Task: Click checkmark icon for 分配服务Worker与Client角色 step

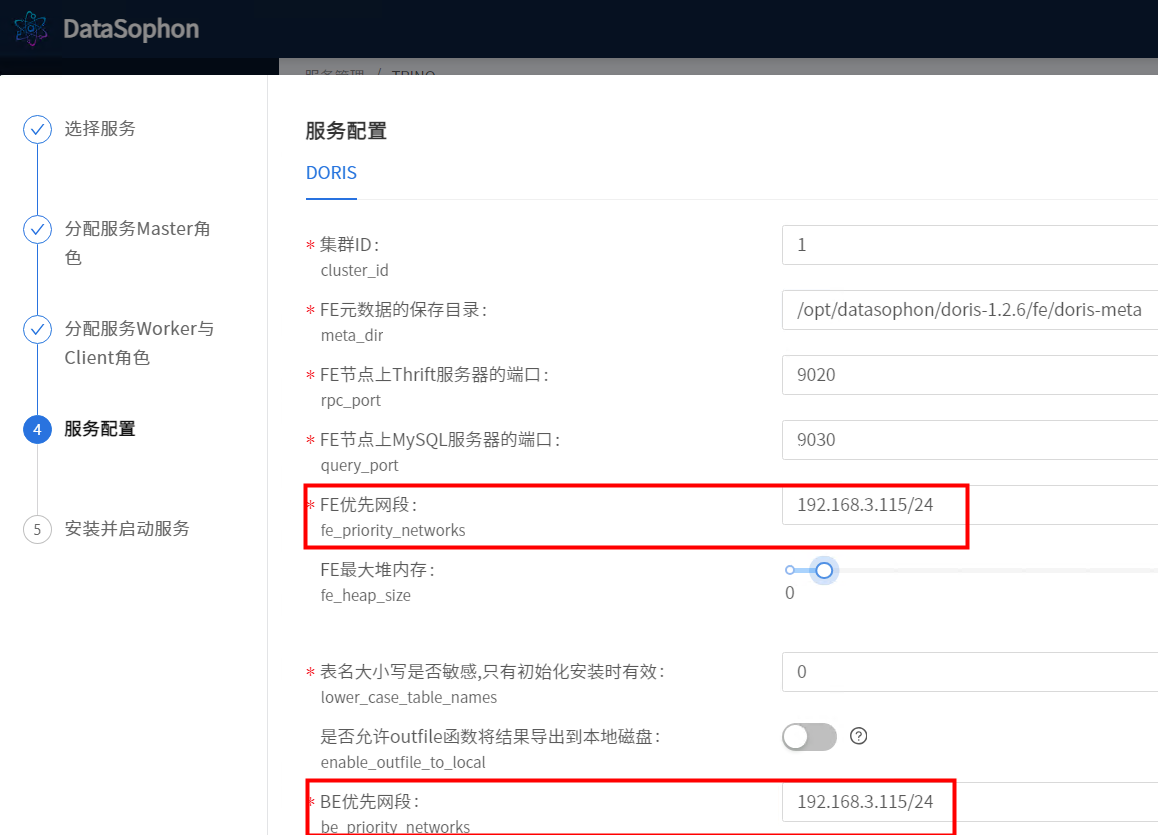Action: 37,329
